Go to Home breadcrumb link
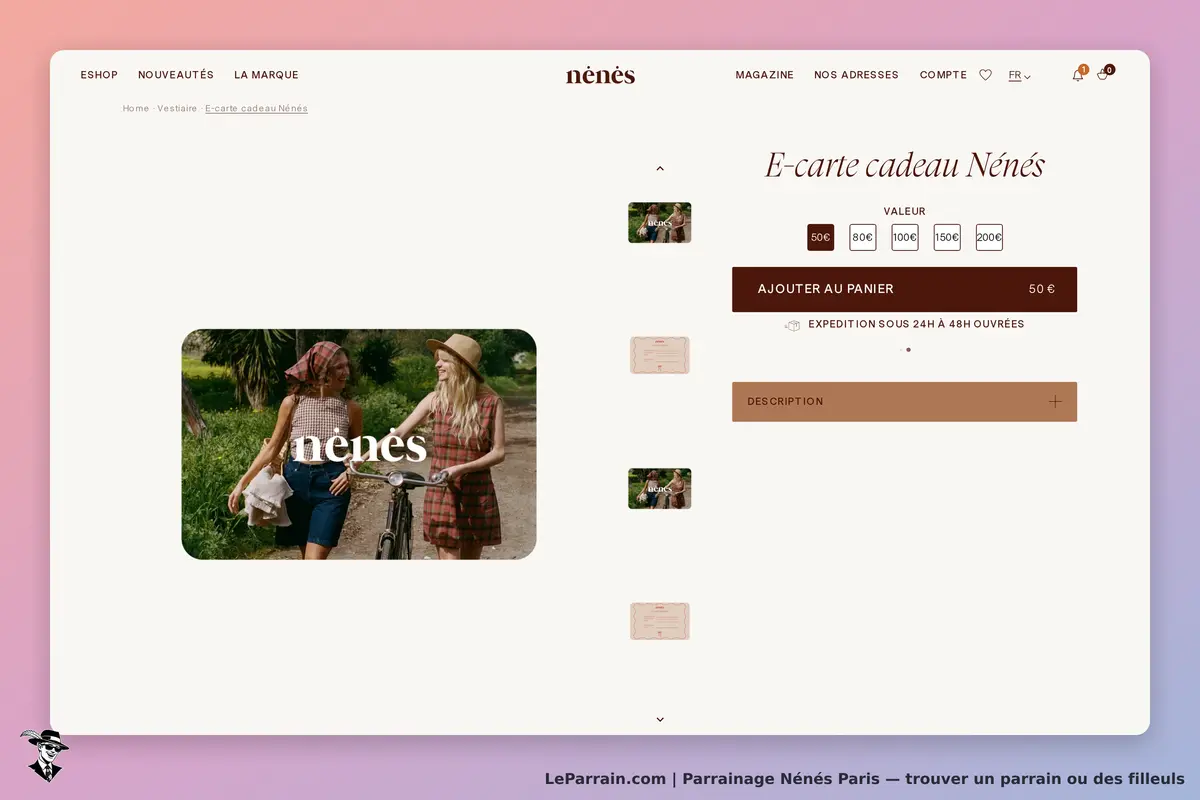The image size is (1200, 800). click(x=136, y=108)
